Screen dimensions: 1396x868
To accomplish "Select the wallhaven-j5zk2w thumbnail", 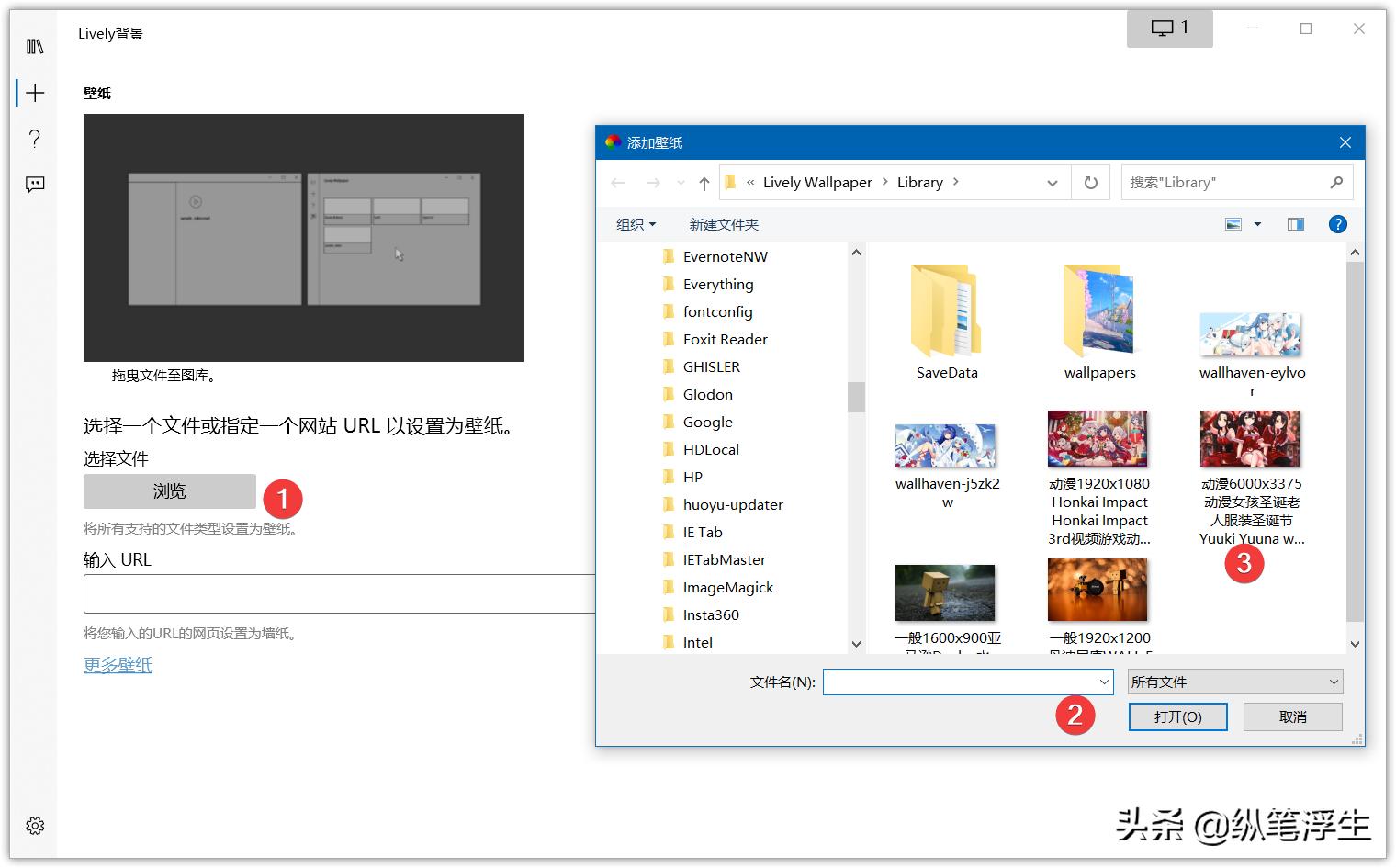I will point(945,445).
